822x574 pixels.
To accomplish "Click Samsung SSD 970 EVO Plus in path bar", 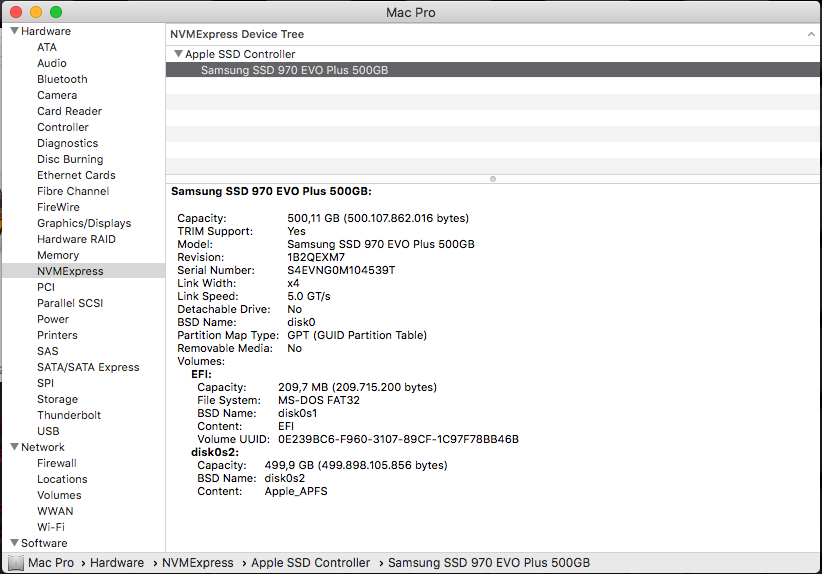I will click(489, 562).
